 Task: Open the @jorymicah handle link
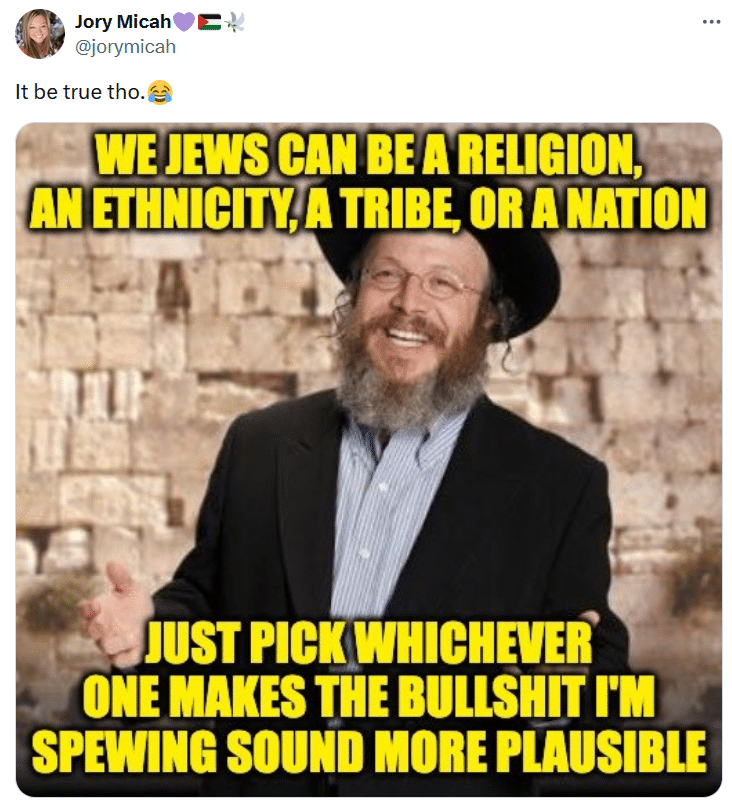(125, 47)
